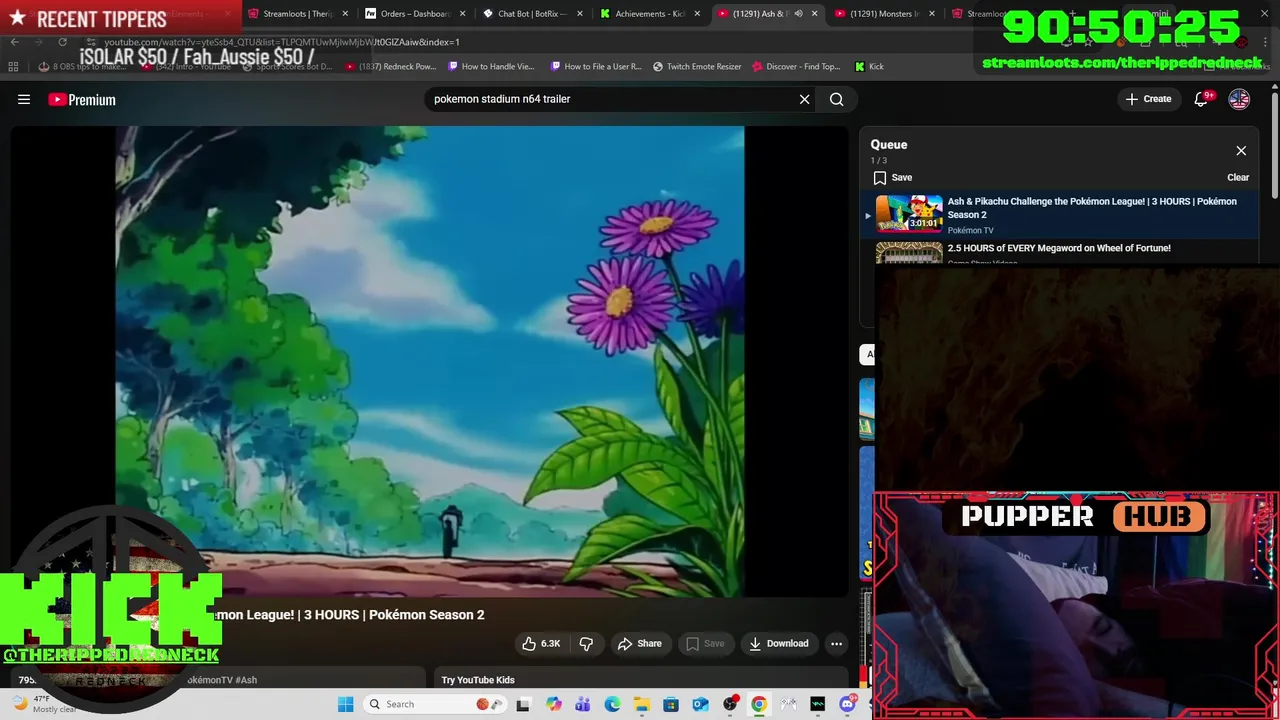The image size is (1280, 720).
Task: Open Microsoft Teams from the taskbar
Action: pyautogui.click(x=582, y=704)
